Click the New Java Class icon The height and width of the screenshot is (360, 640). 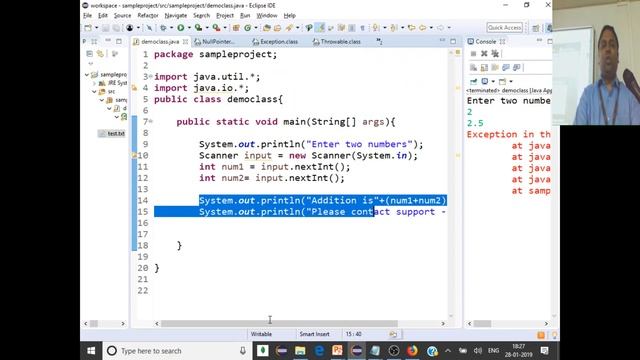[x=247, y=28]
